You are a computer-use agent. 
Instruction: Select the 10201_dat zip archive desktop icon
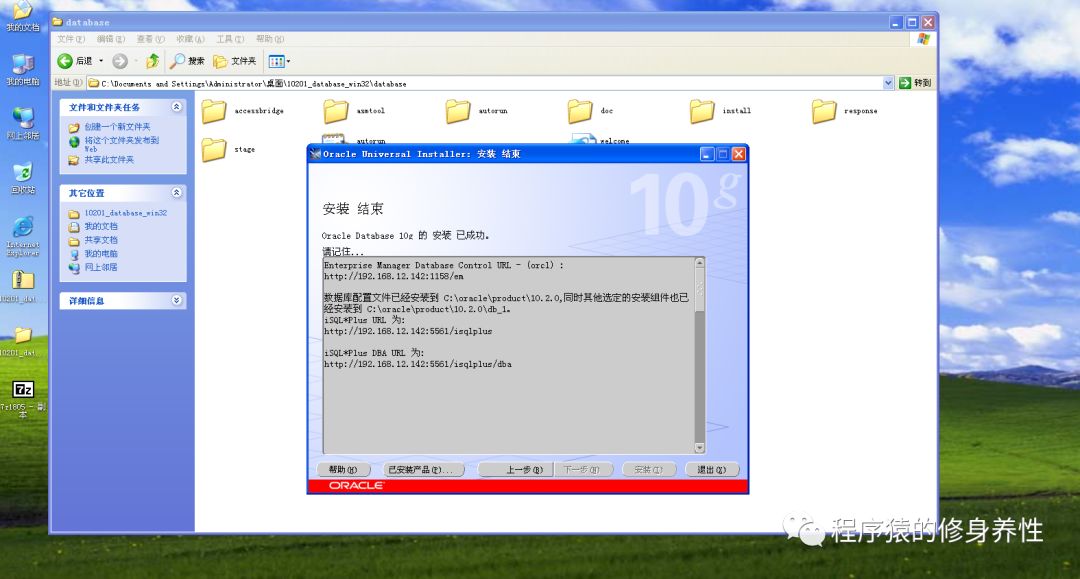pos(23,286)
